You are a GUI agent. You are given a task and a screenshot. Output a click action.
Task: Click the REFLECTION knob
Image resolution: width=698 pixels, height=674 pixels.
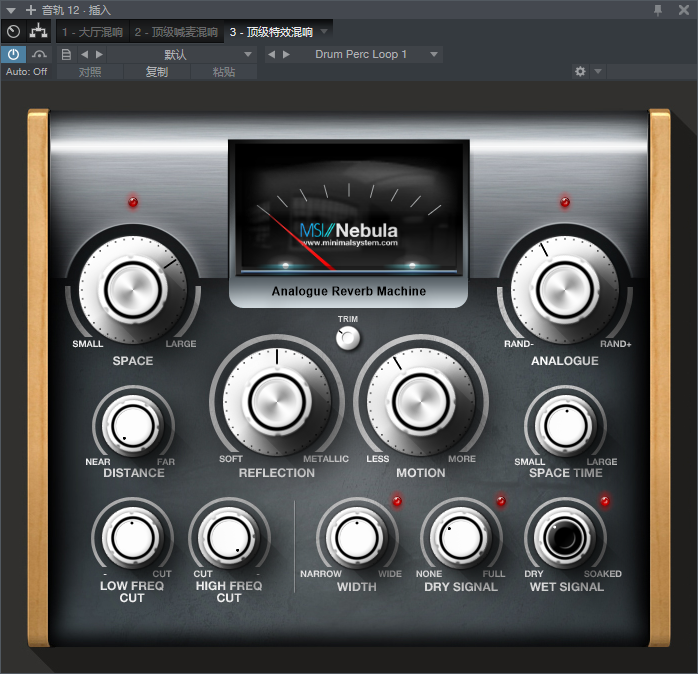(277, 402)
